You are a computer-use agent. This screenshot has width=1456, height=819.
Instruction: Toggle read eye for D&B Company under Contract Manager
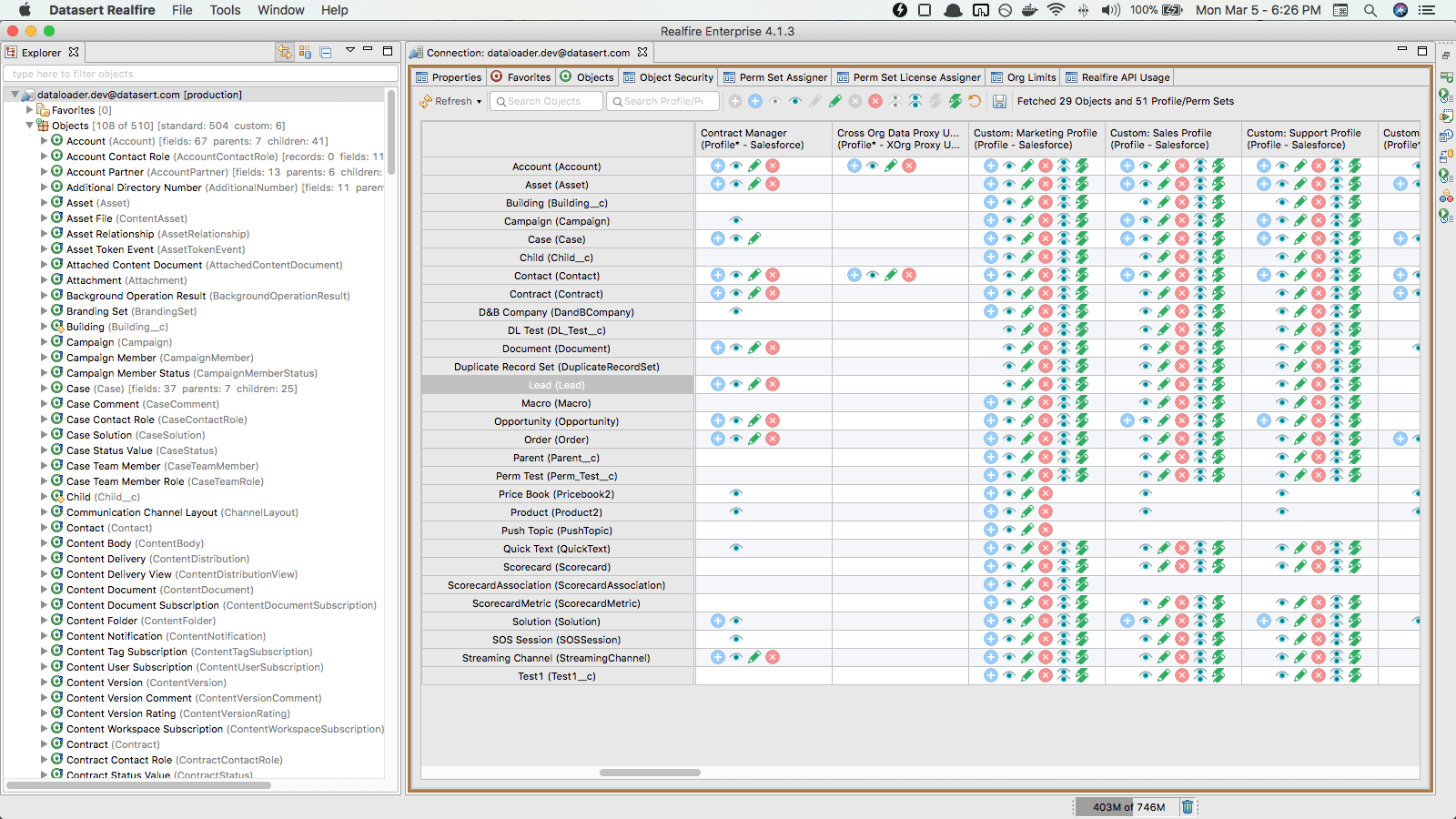[736, 311]
